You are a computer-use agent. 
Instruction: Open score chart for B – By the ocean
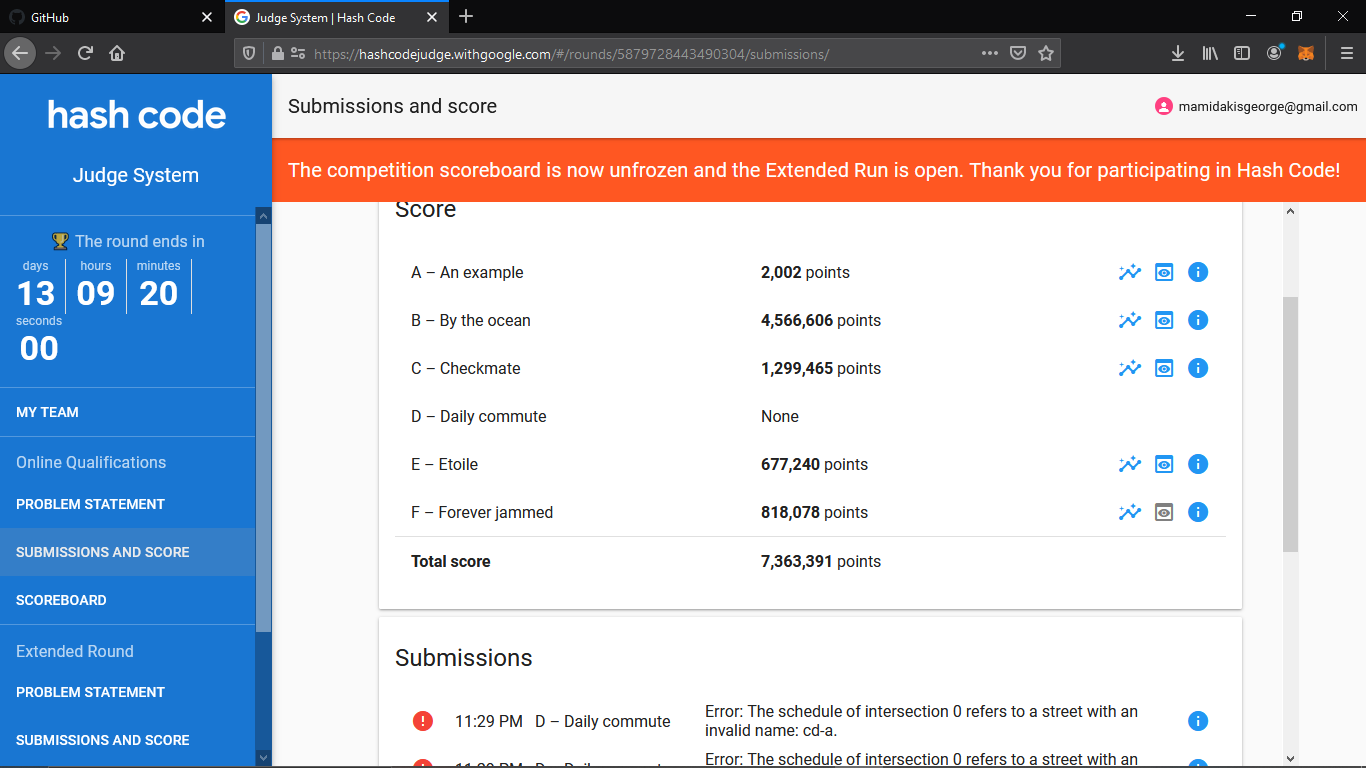click(1130, 320)
